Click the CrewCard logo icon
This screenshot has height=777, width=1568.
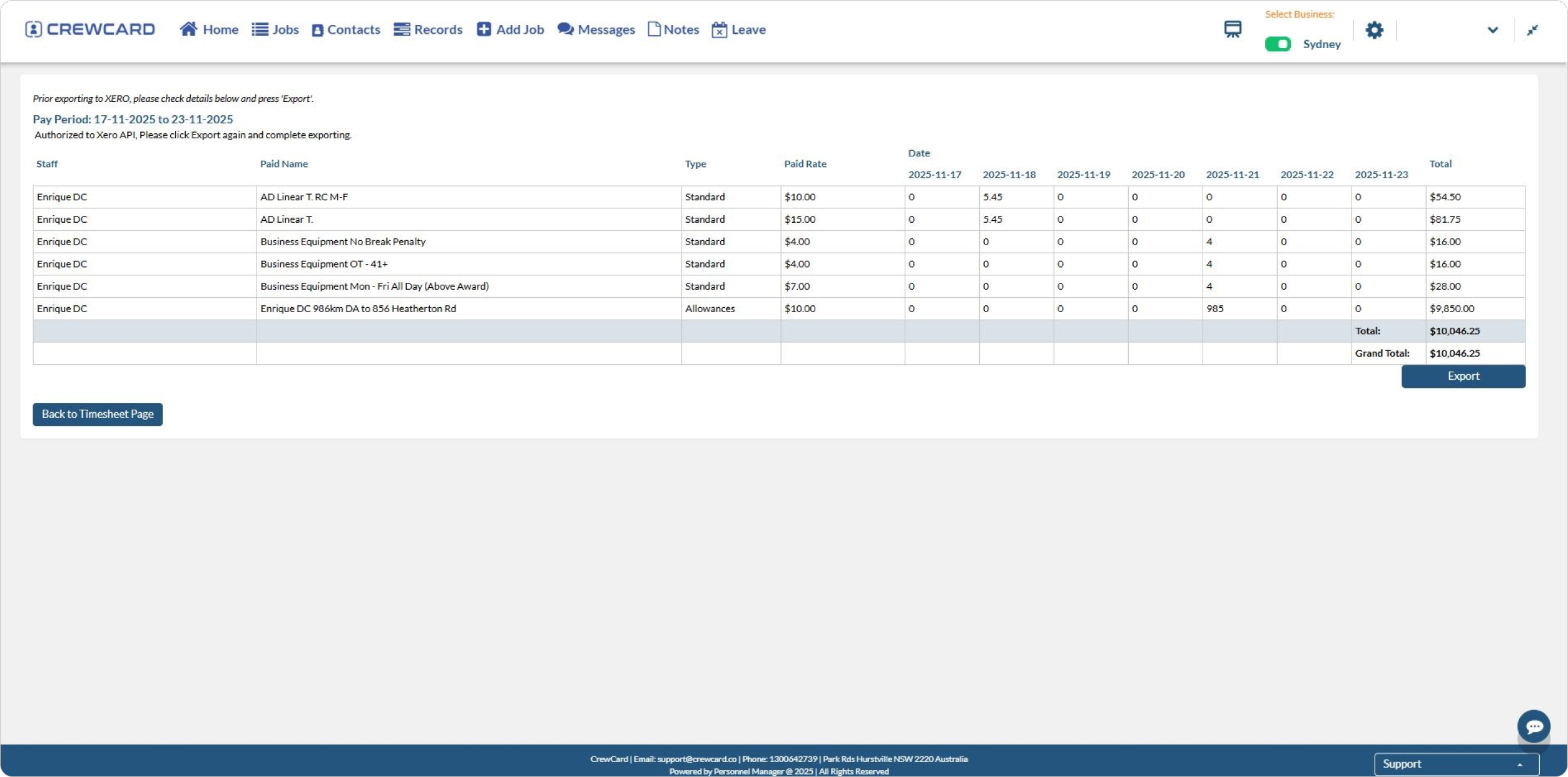[x=34, y=29]
